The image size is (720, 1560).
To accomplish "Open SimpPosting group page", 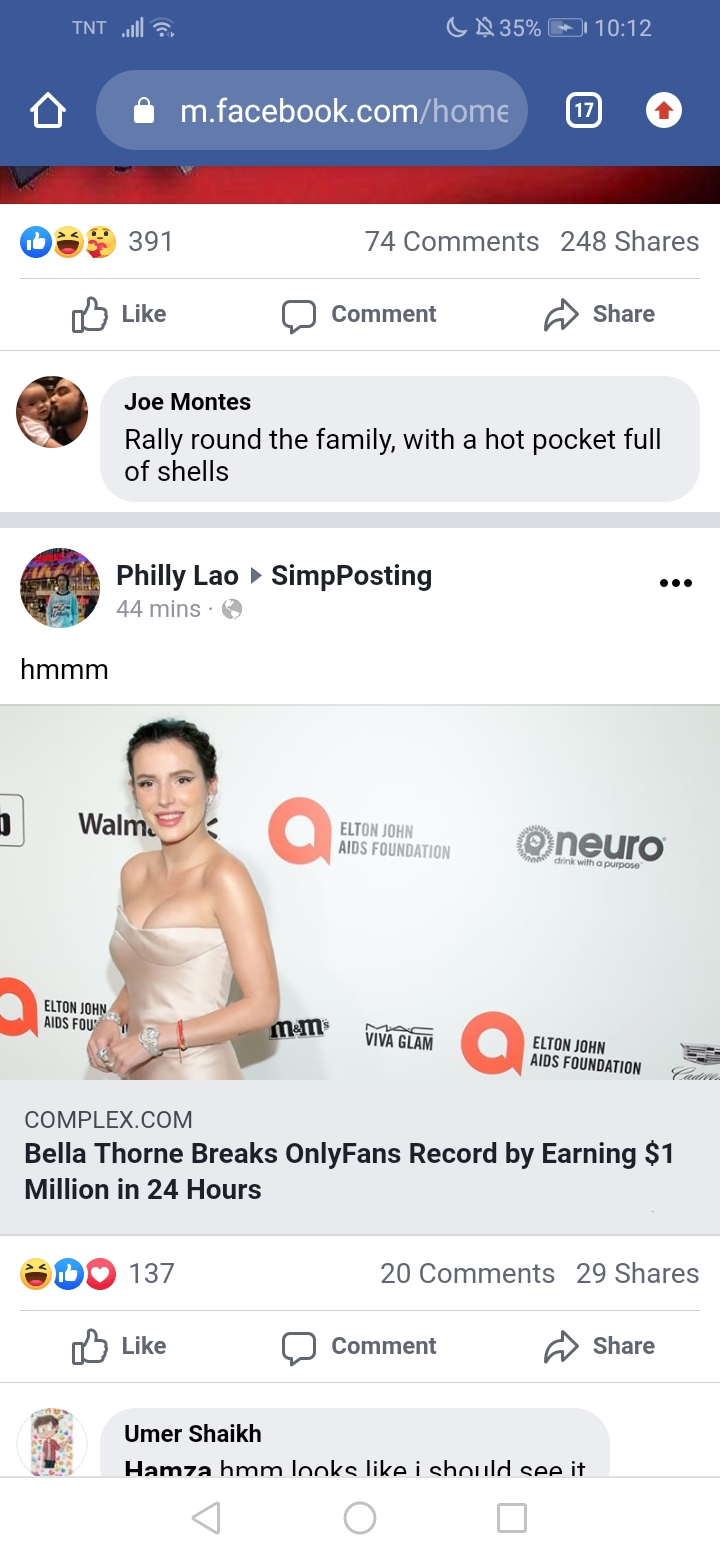I will coord(351,576).
